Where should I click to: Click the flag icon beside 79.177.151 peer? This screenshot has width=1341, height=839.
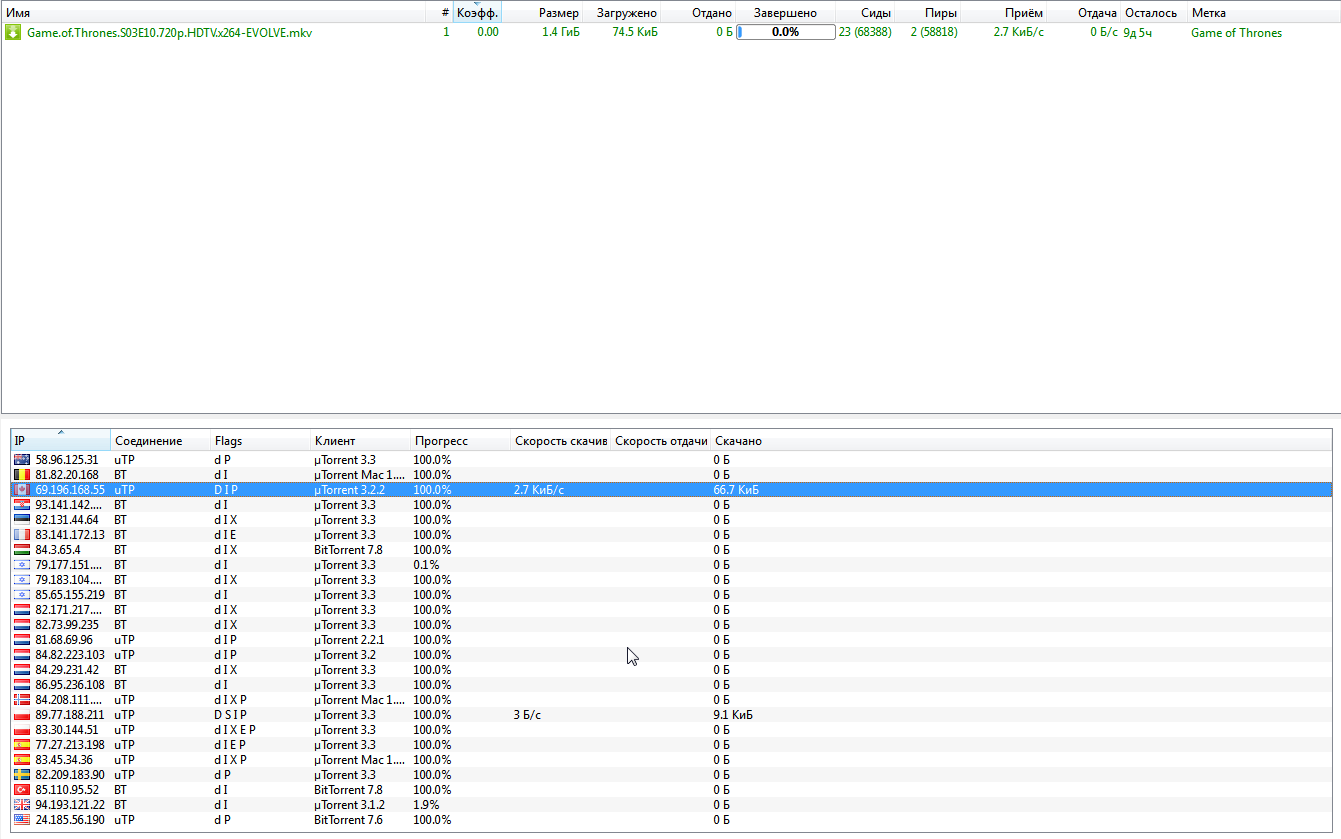point(22,565)
